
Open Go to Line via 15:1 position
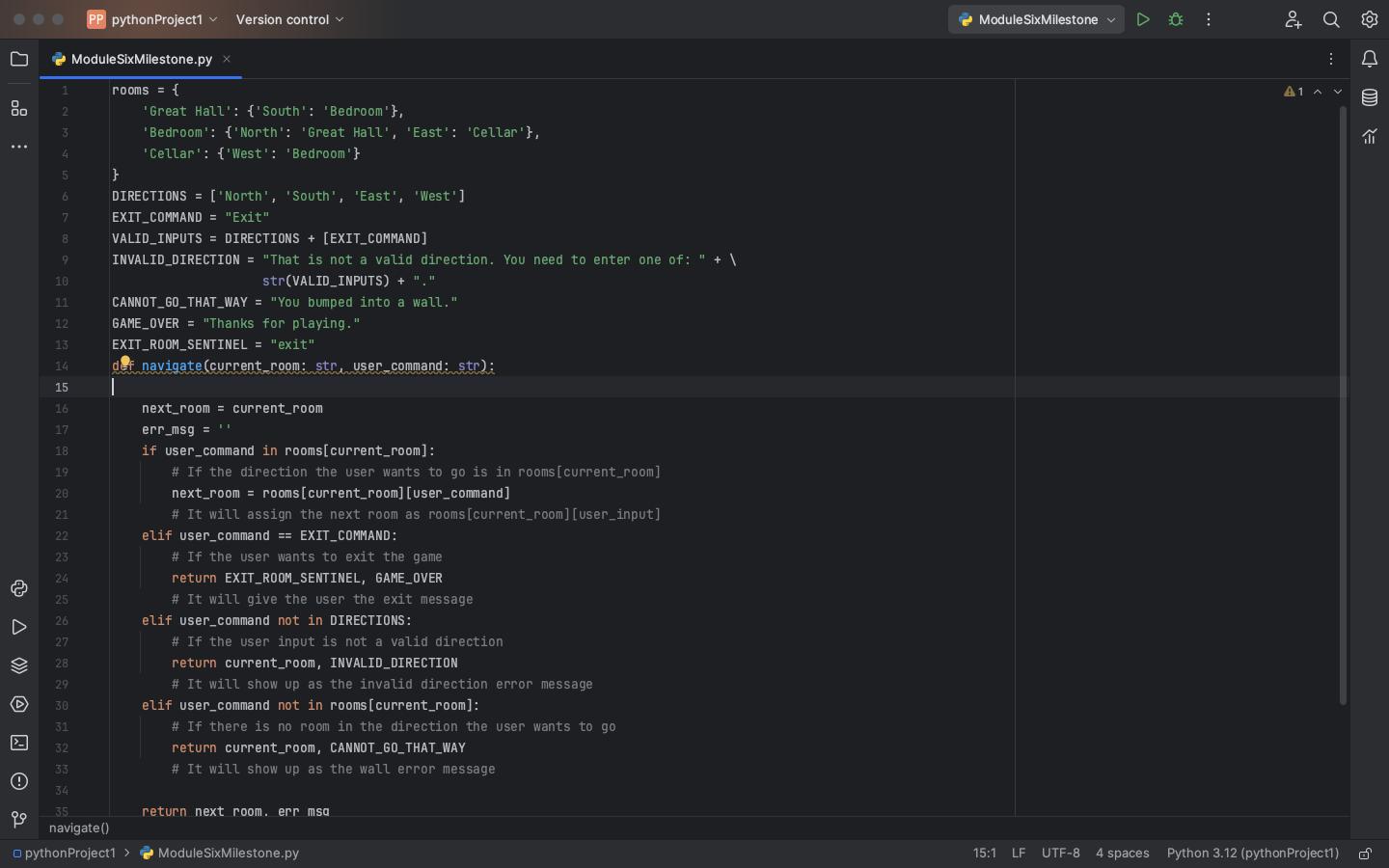coord(985,854)
